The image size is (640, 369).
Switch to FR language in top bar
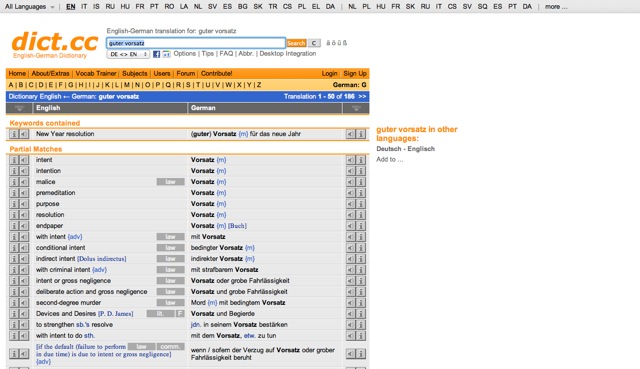140,7
